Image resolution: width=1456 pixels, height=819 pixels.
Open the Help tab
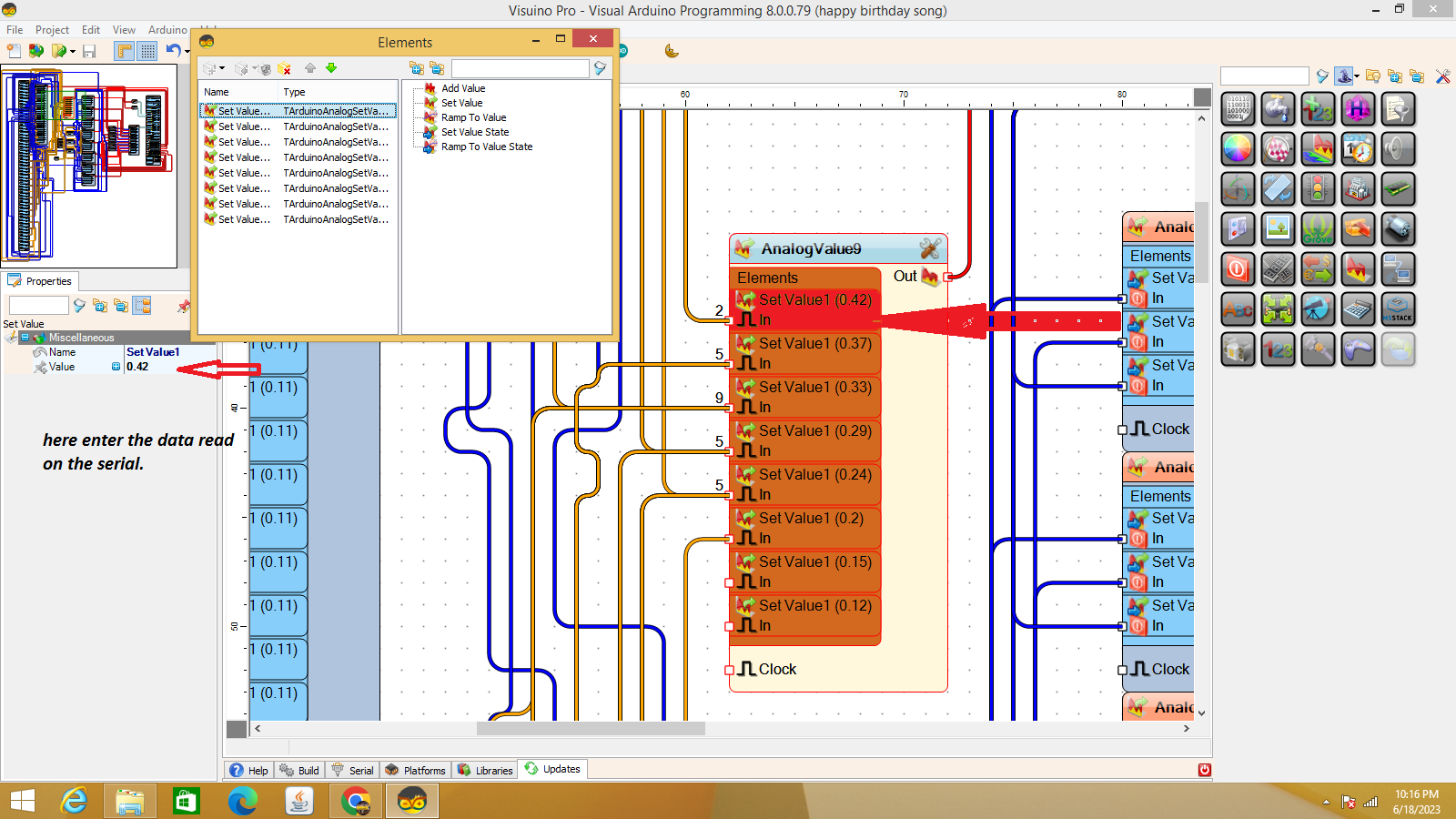coord(249,770)
